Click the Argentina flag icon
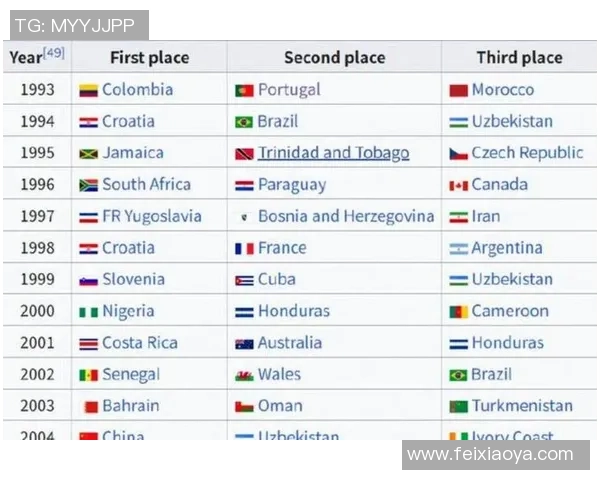The image size is (600, 480). pyautogui.click(x=458, y=248)
